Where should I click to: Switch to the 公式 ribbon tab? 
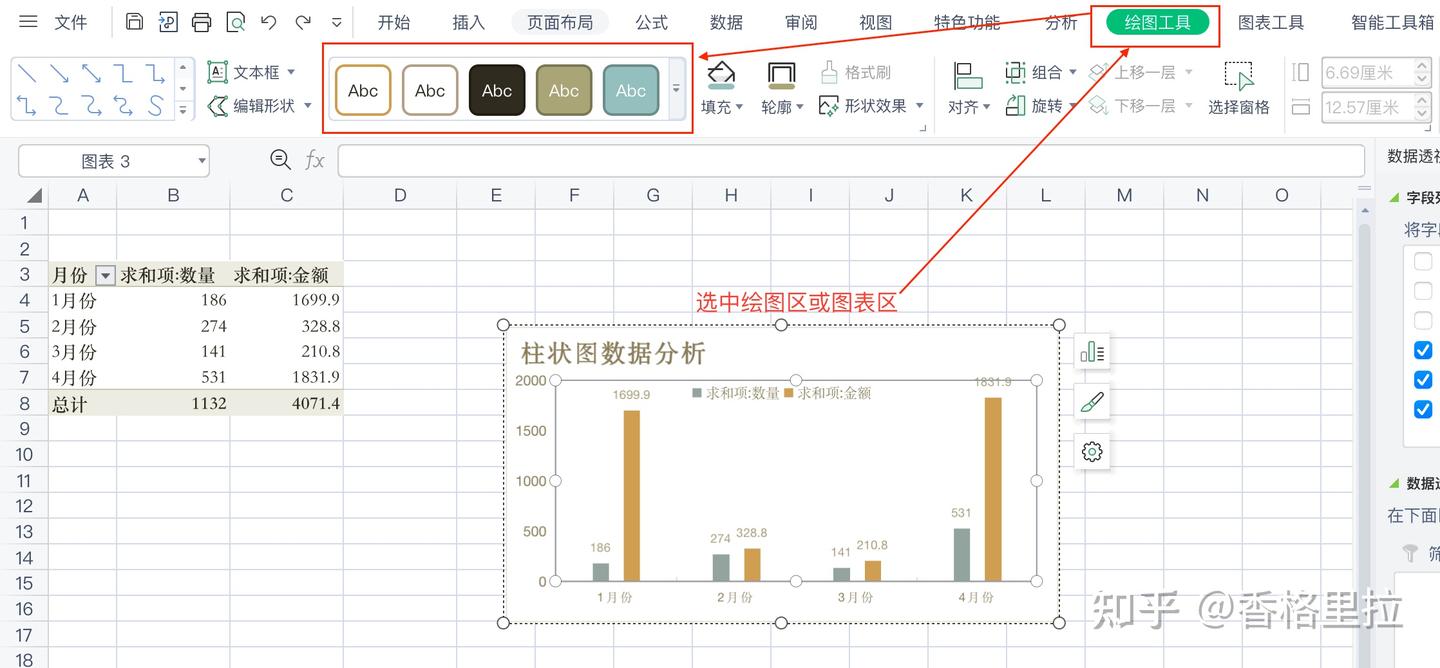(651, 22)
